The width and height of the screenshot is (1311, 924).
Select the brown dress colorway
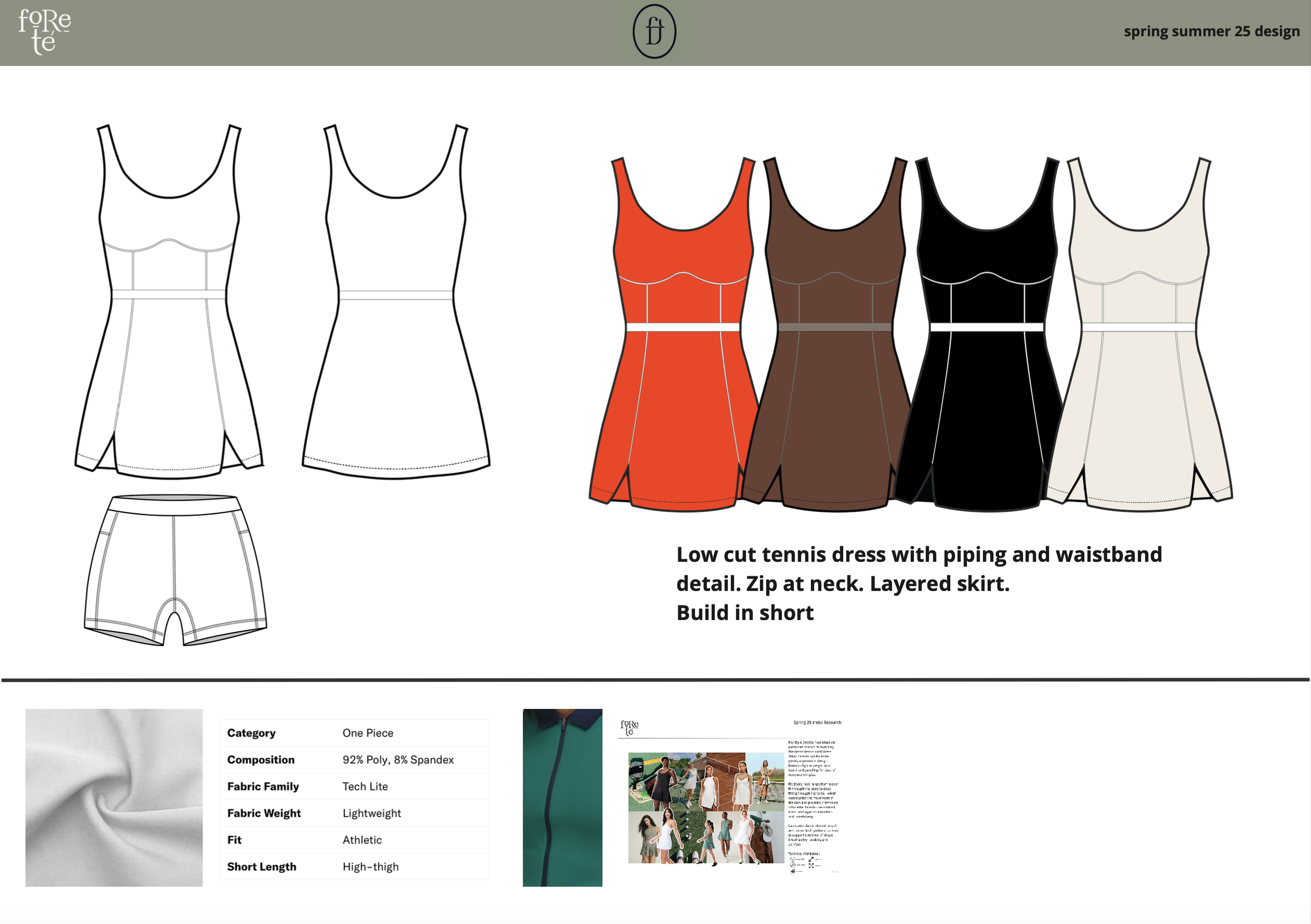[x=834, y=389]
